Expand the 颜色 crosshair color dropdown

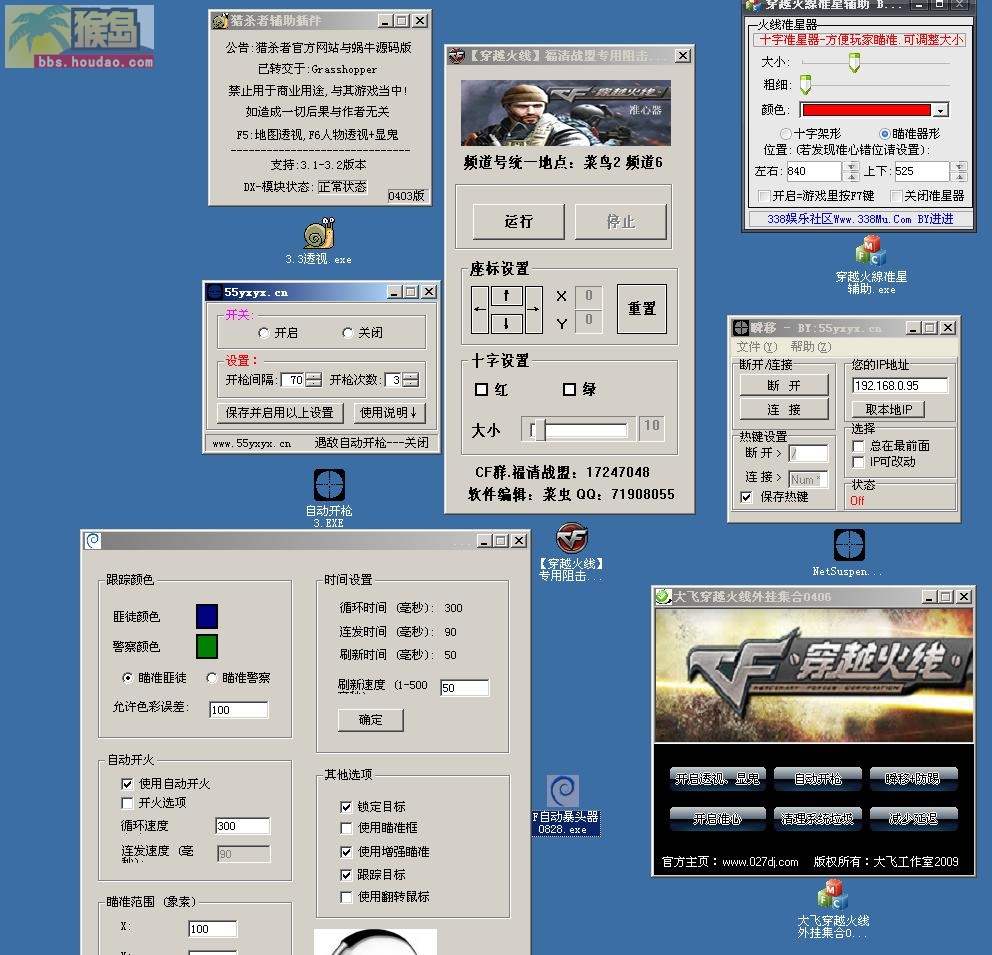pos(941,110)
